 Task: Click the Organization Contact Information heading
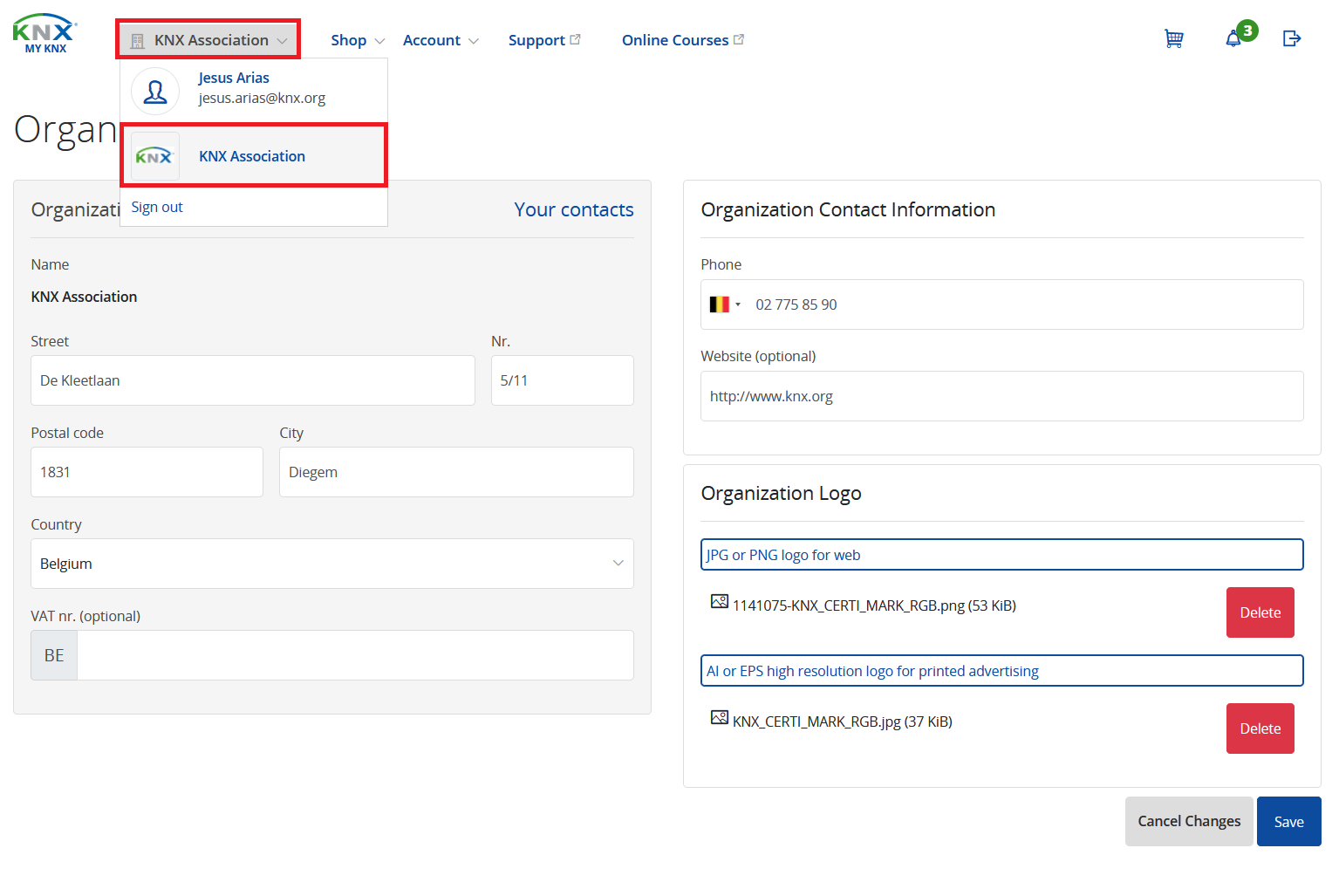[848, 209]
